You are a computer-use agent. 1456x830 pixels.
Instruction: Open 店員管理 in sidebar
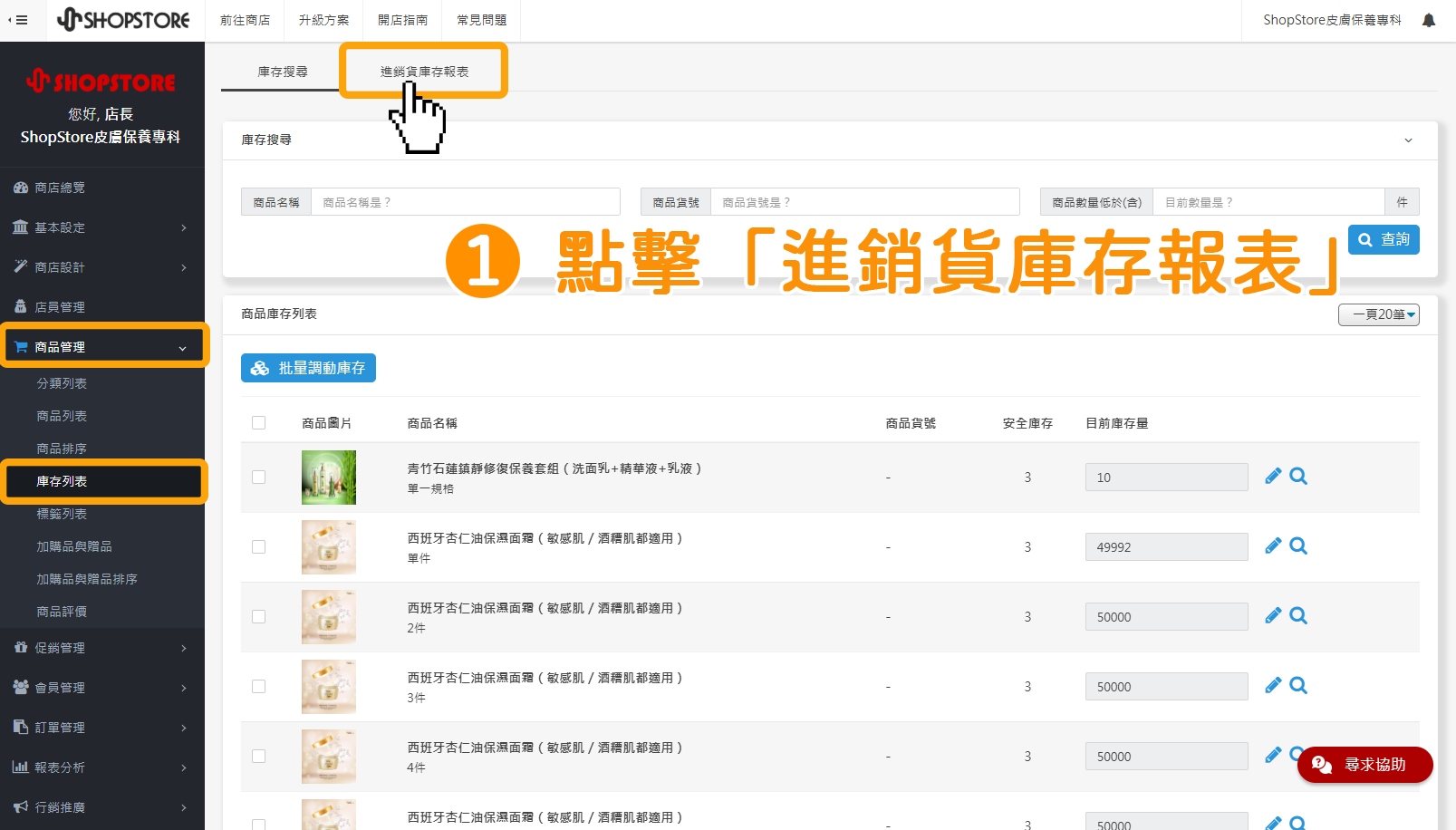pos(102,307)
